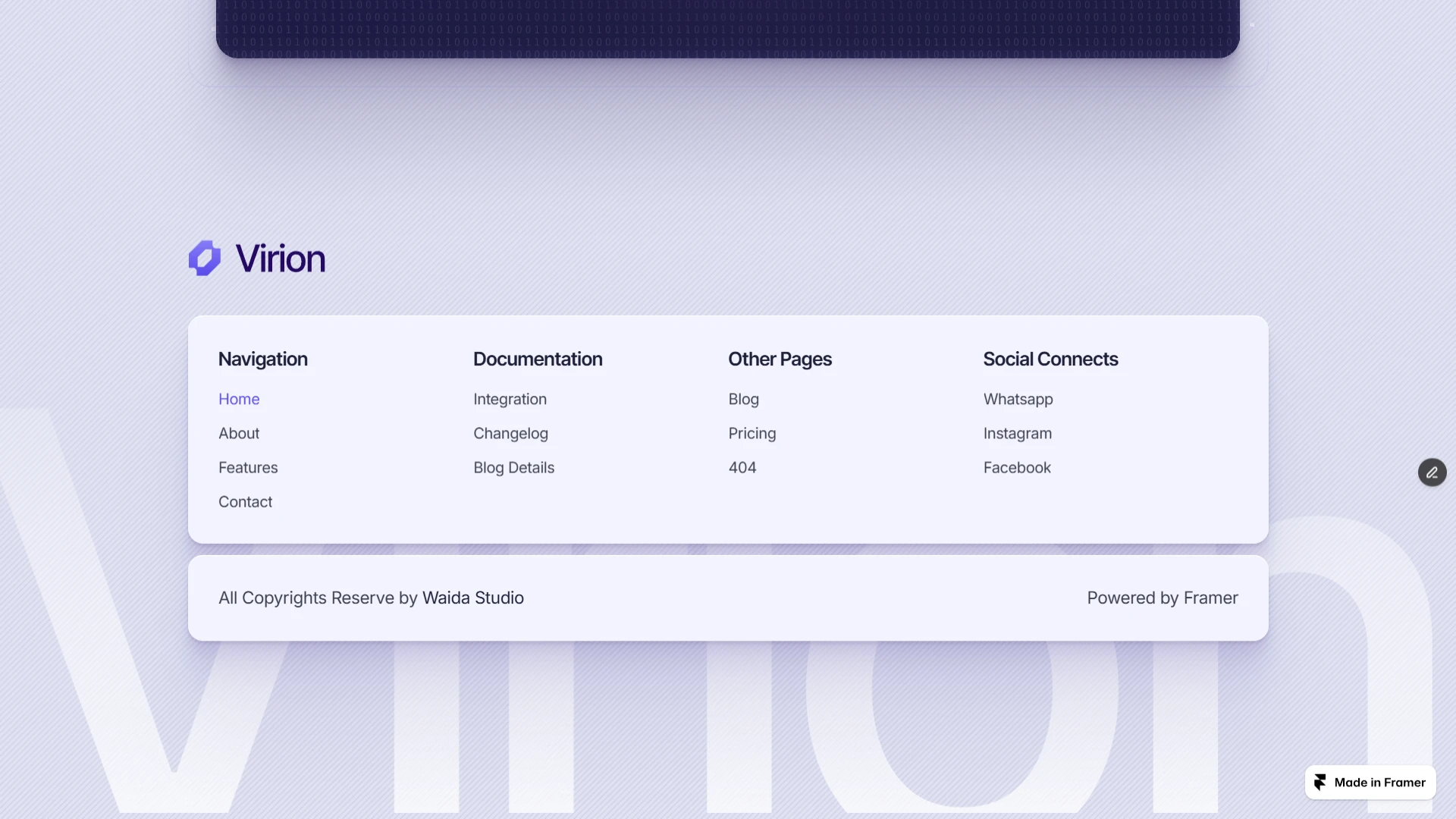The image size is (1456, 819).
Task: Click the Made in Framer text label
Action: tap(1379, 783)
